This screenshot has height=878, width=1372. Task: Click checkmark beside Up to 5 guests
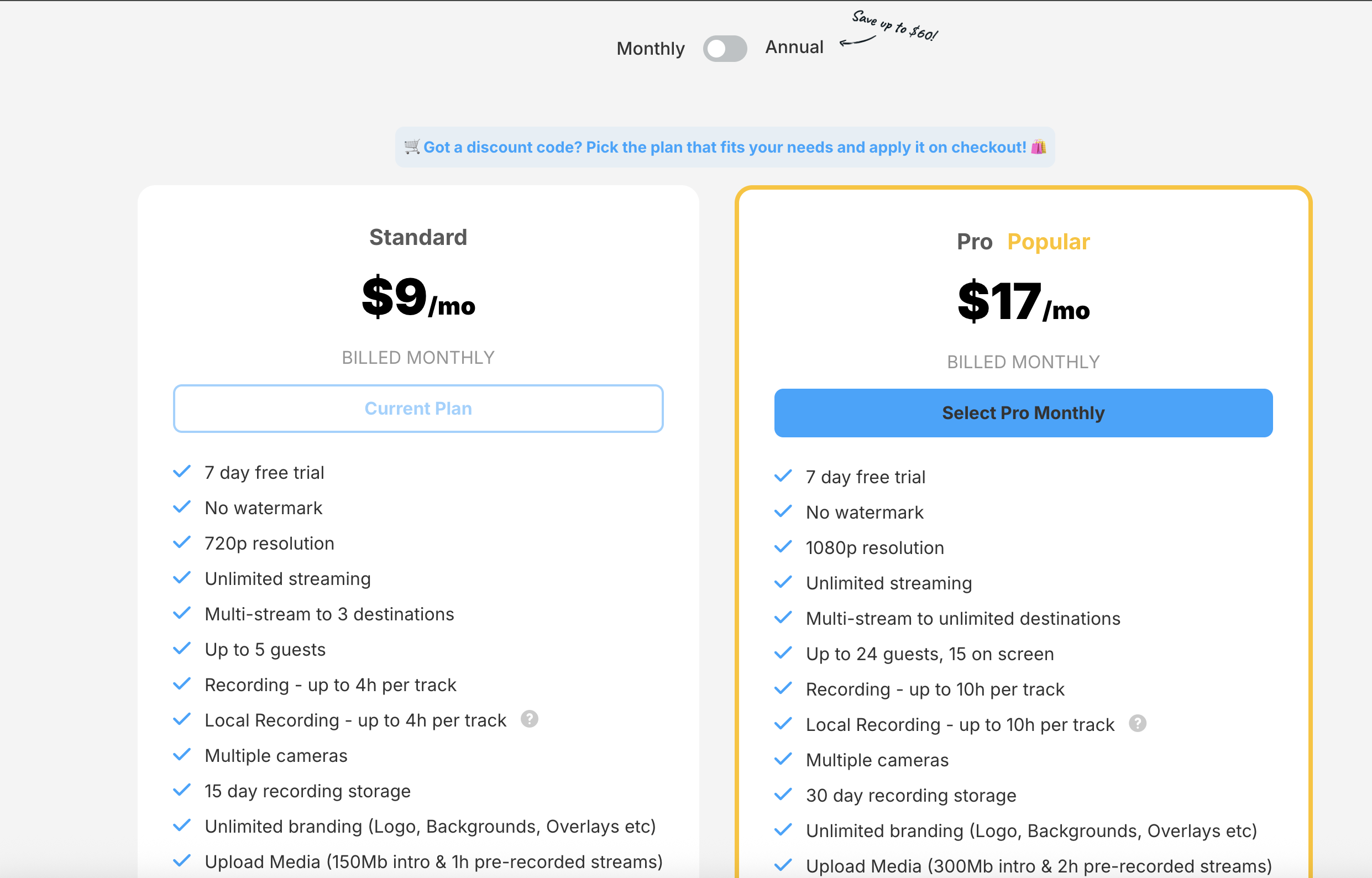click(x=182, y=649)
